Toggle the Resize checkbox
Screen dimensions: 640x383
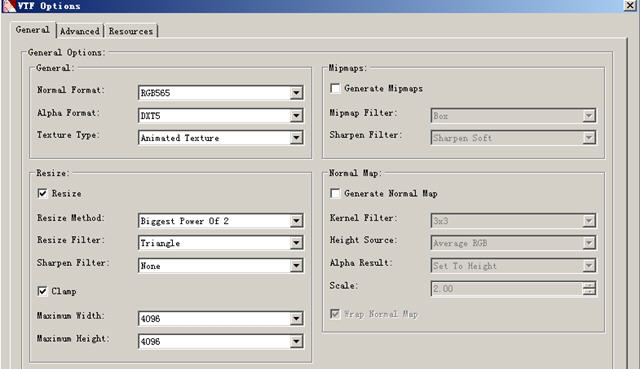click(42, 193)
